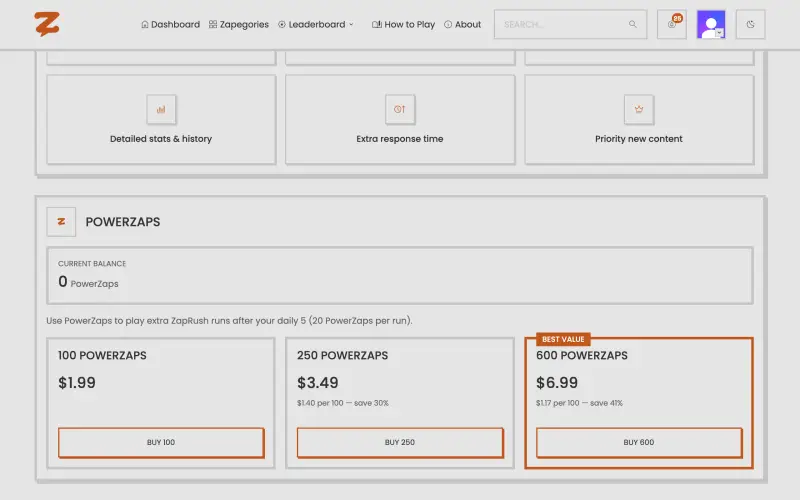Select the Detailed stats & history card
This screenshot has width=800, height=500.
161,119
